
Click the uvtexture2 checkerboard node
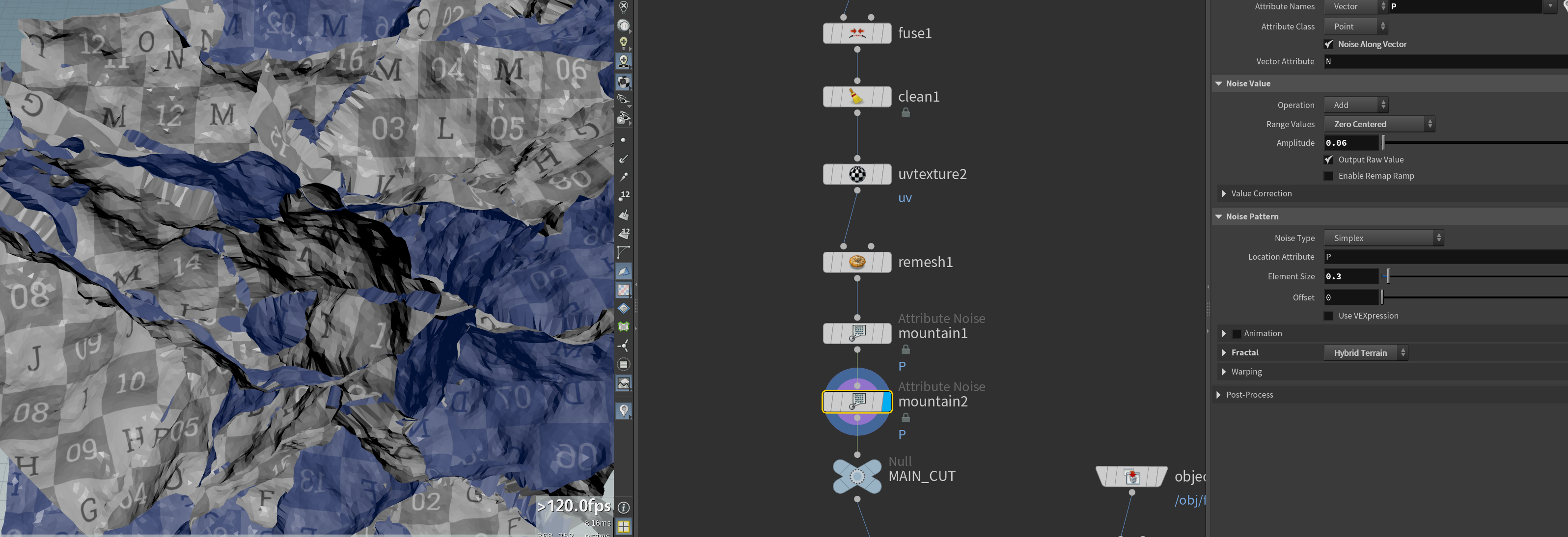(x=857, y=175)
